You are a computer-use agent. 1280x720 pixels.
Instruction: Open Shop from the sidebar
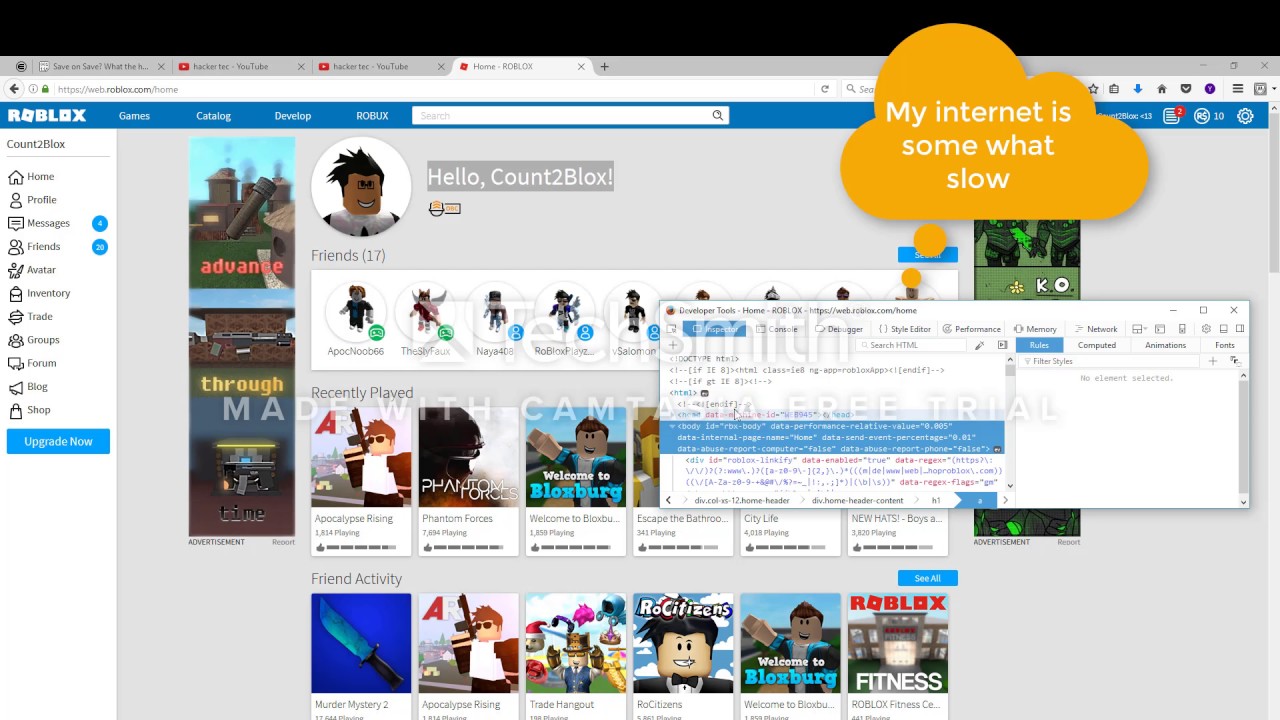click(x=29, y=410)
